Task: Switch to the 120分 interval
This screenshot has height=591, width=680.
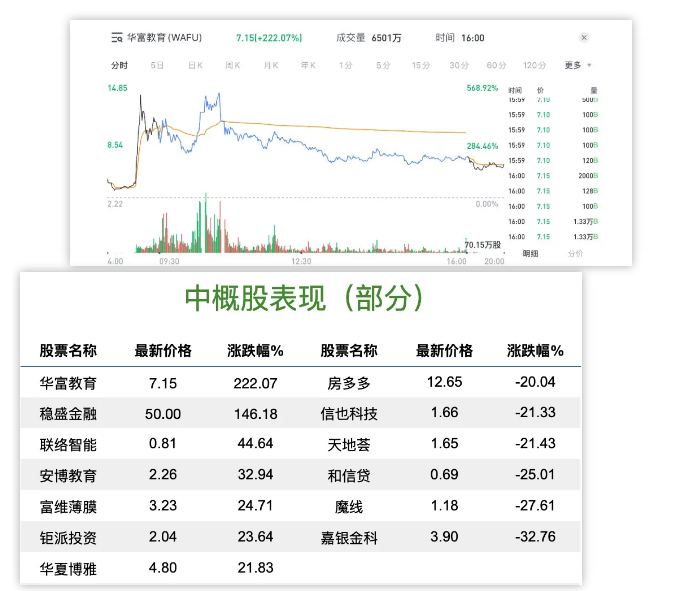Action: point(534,66)
